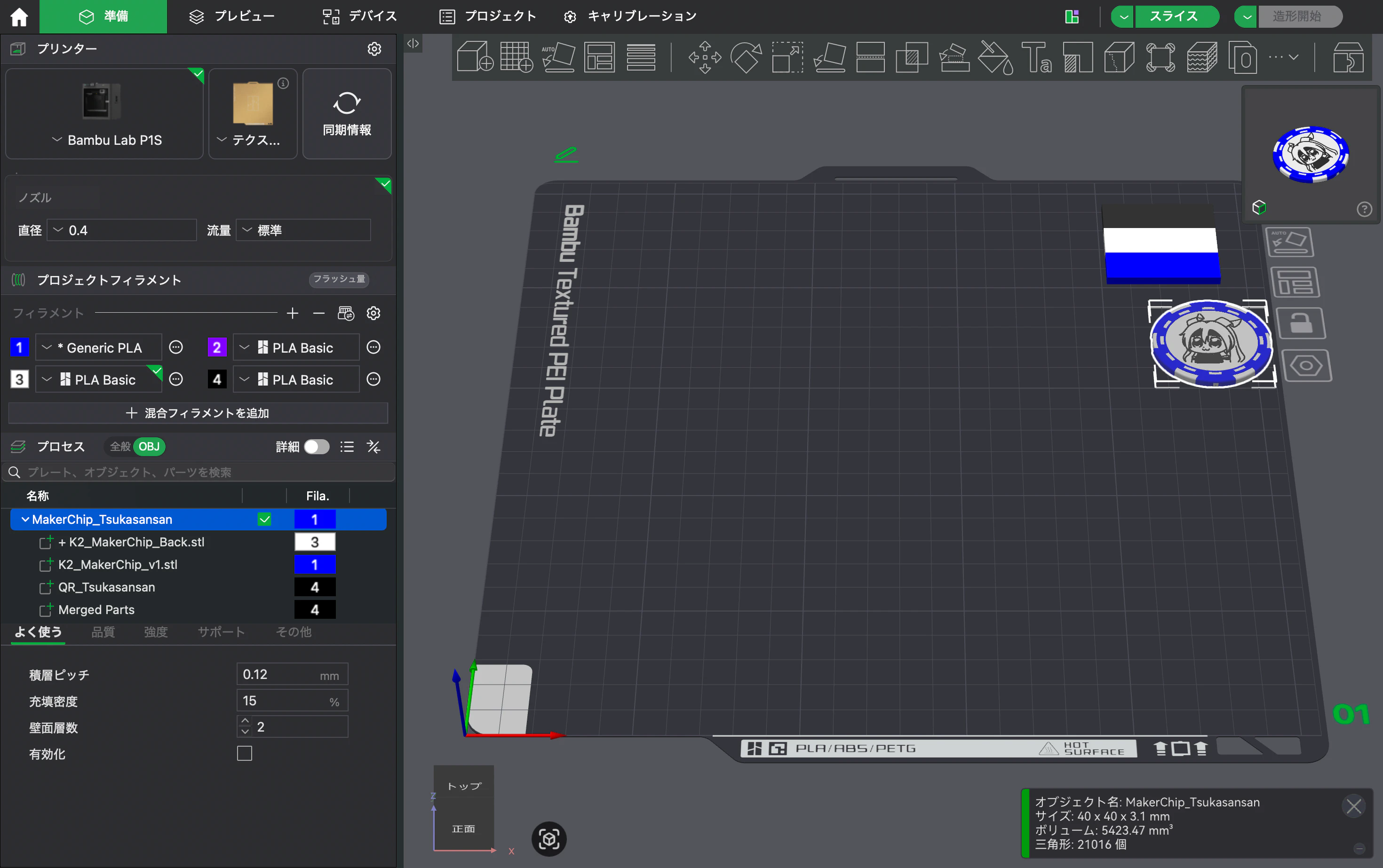Screen dimensions: 1383x868
Task: Click the Add cube primitive toolbar icon
Action: coord(474,57)
